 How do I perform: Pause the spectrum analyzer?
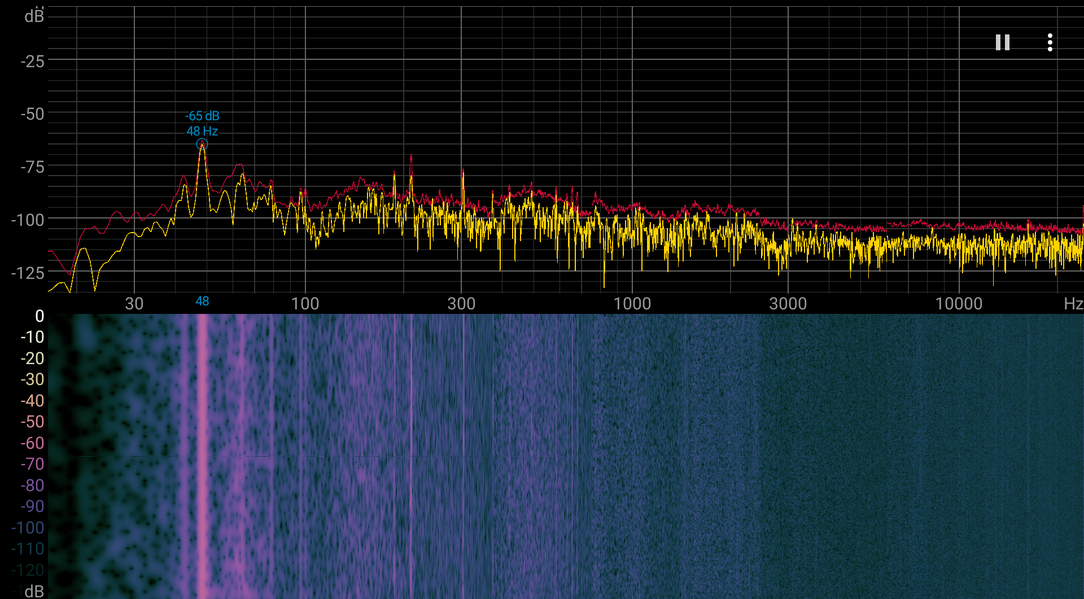[1002, 43]
